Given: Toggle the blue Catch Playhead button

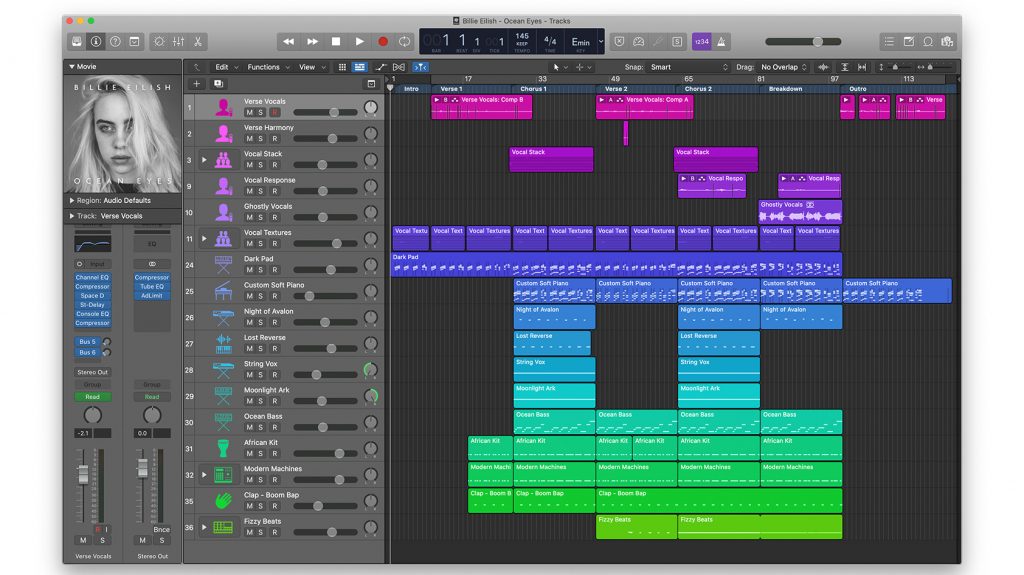Looking at the screenshot, I should click(x=420, y=67).
